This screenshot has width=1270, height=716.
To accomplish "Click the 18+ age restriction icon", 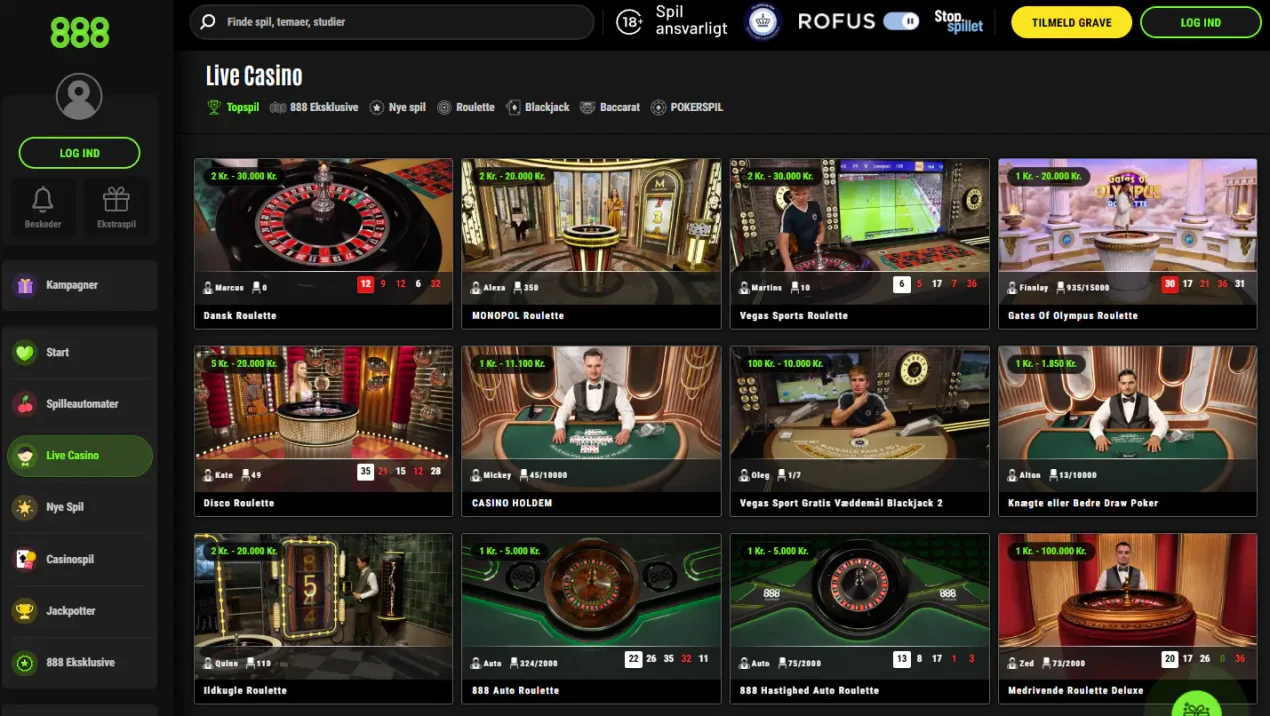I will click(629, 22).
